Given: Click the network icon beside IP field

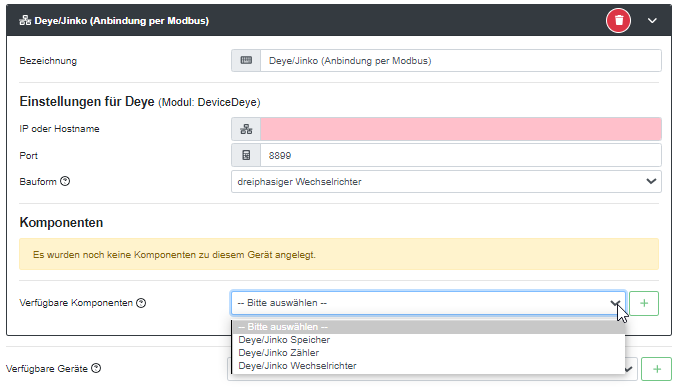Looking at the screenshot, I should 246,129.
